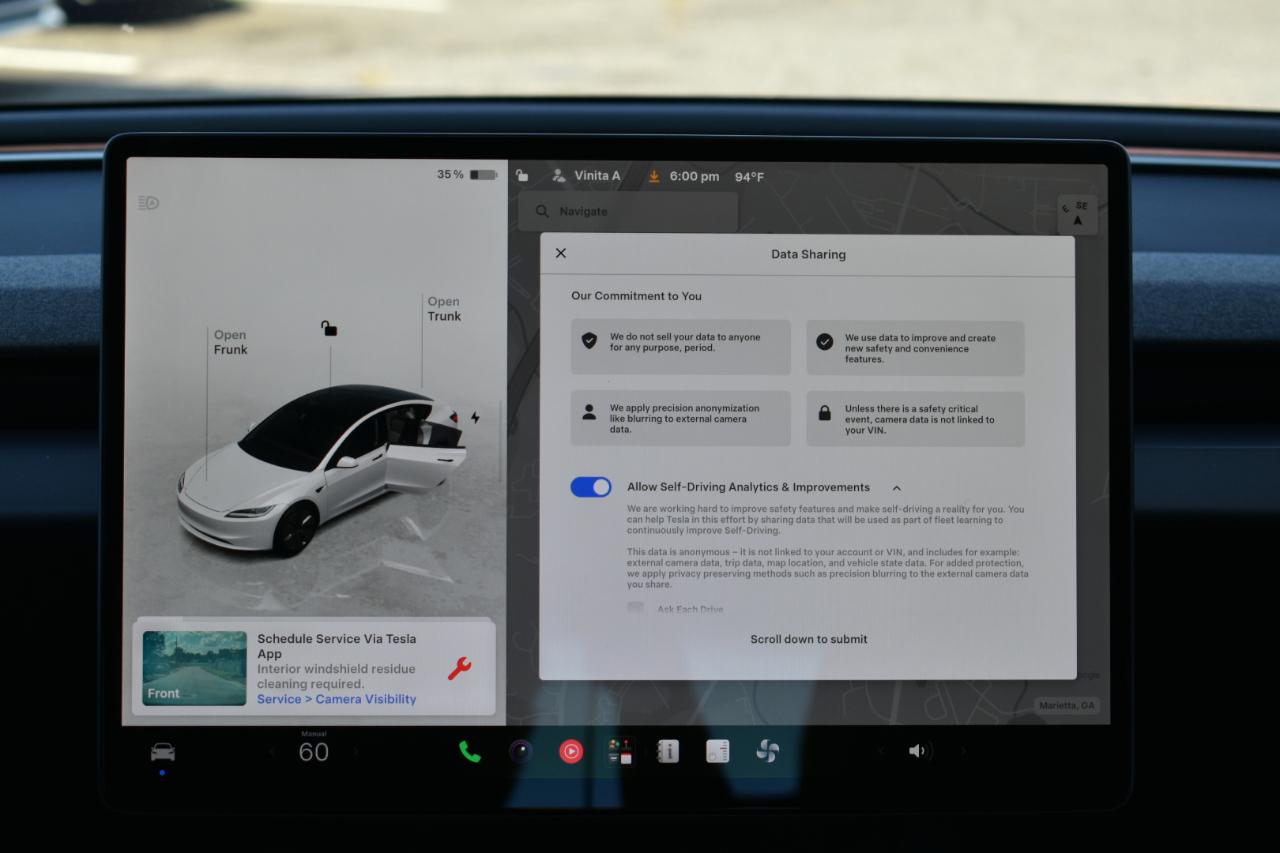Tap the shield icon on data card
Viewport: 1280px width, 853px height.
pyautogui.click(x=589, y=341)
